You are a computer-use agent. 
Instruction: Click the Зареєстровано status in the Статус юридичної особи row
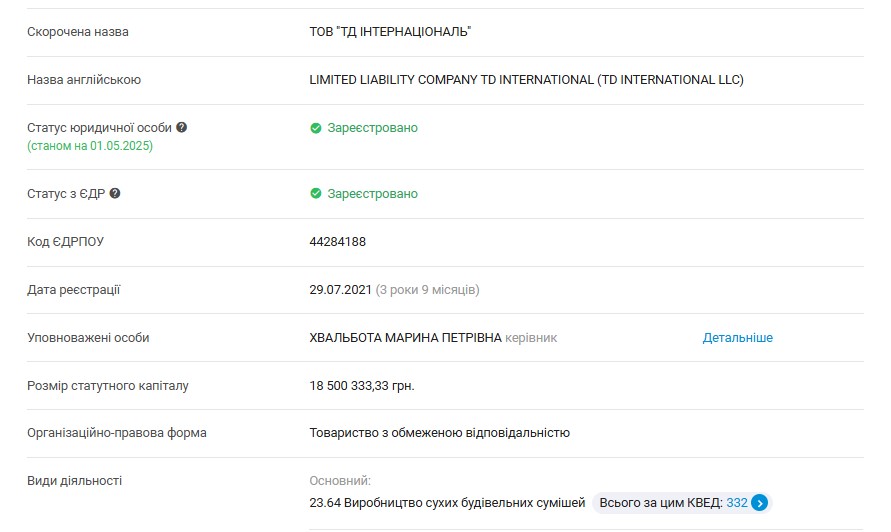pos(372,128)
